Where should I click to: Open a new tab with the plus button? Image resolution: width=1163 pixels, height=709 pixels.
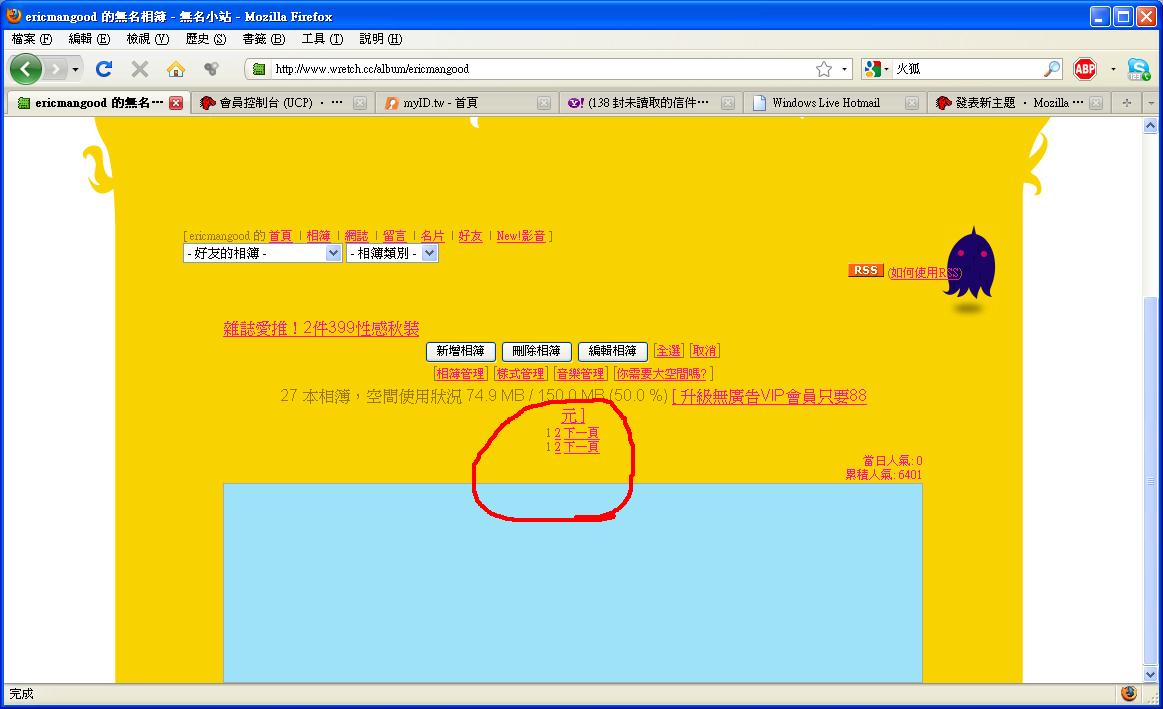click(1127, 103)
